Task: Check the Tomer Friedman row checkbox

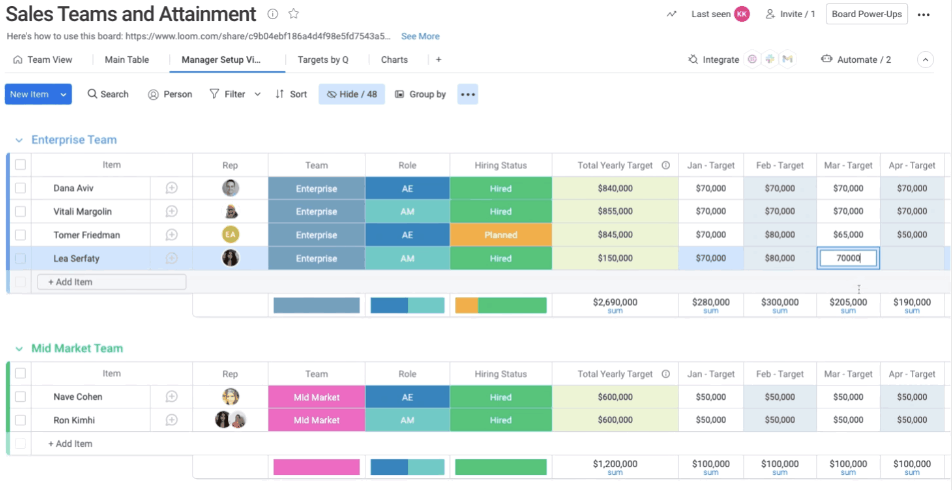Action: [x=21, y=234]
